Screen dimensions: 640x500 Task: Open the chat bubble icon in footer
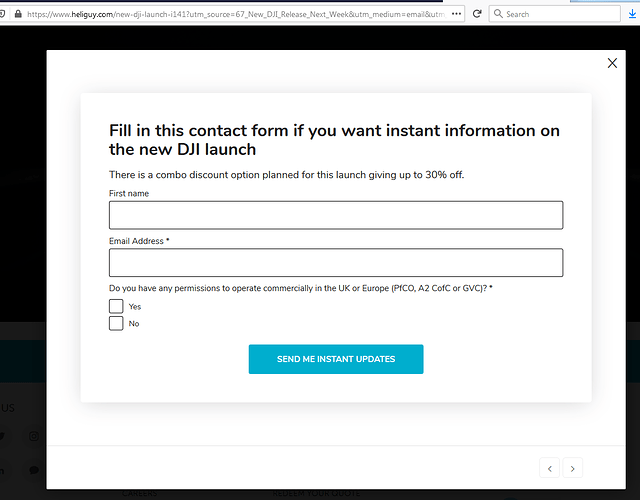click(x=34, y=470)
